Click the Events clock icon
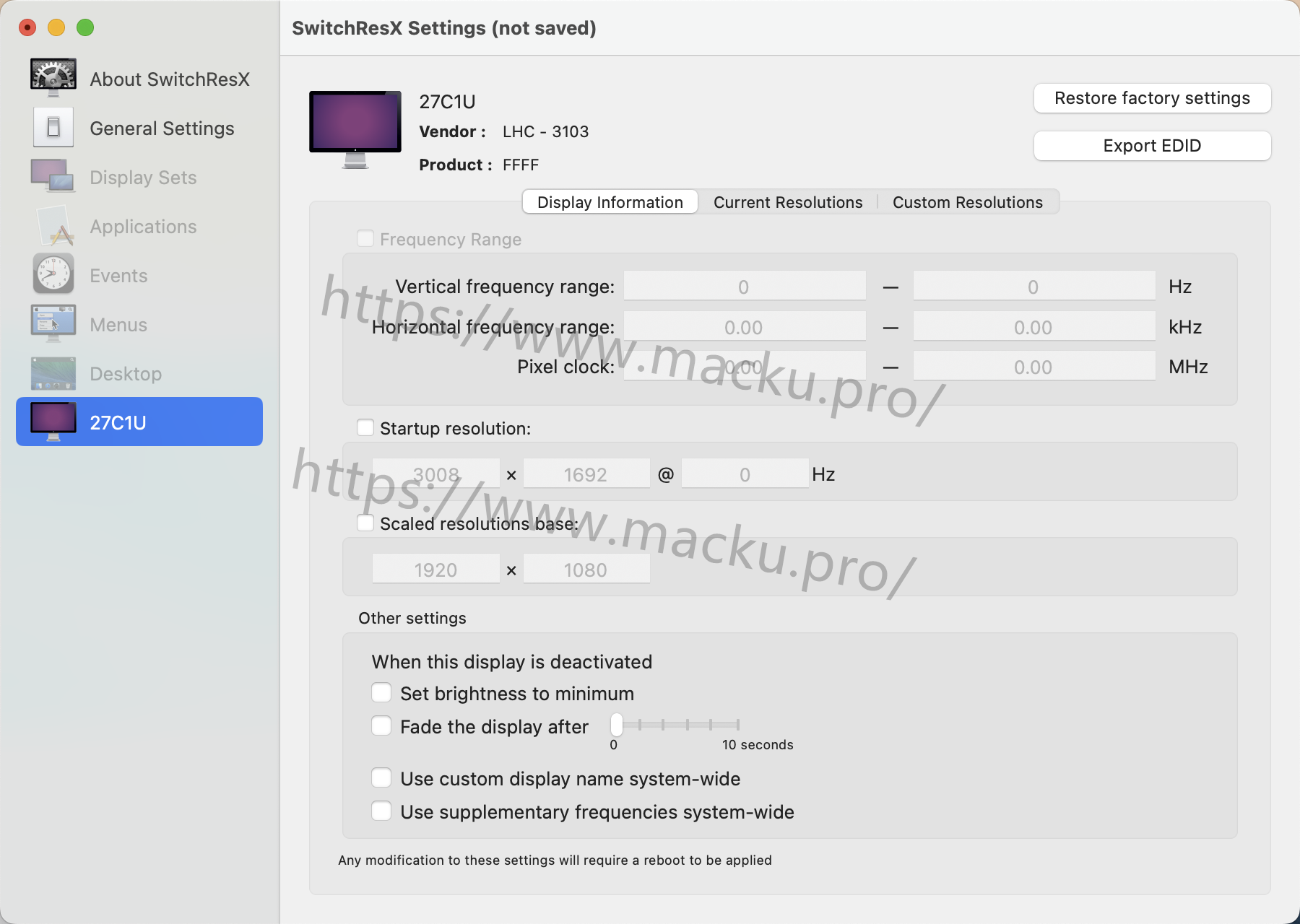Viewport: 1300px width, 924px height. (53, 274)
